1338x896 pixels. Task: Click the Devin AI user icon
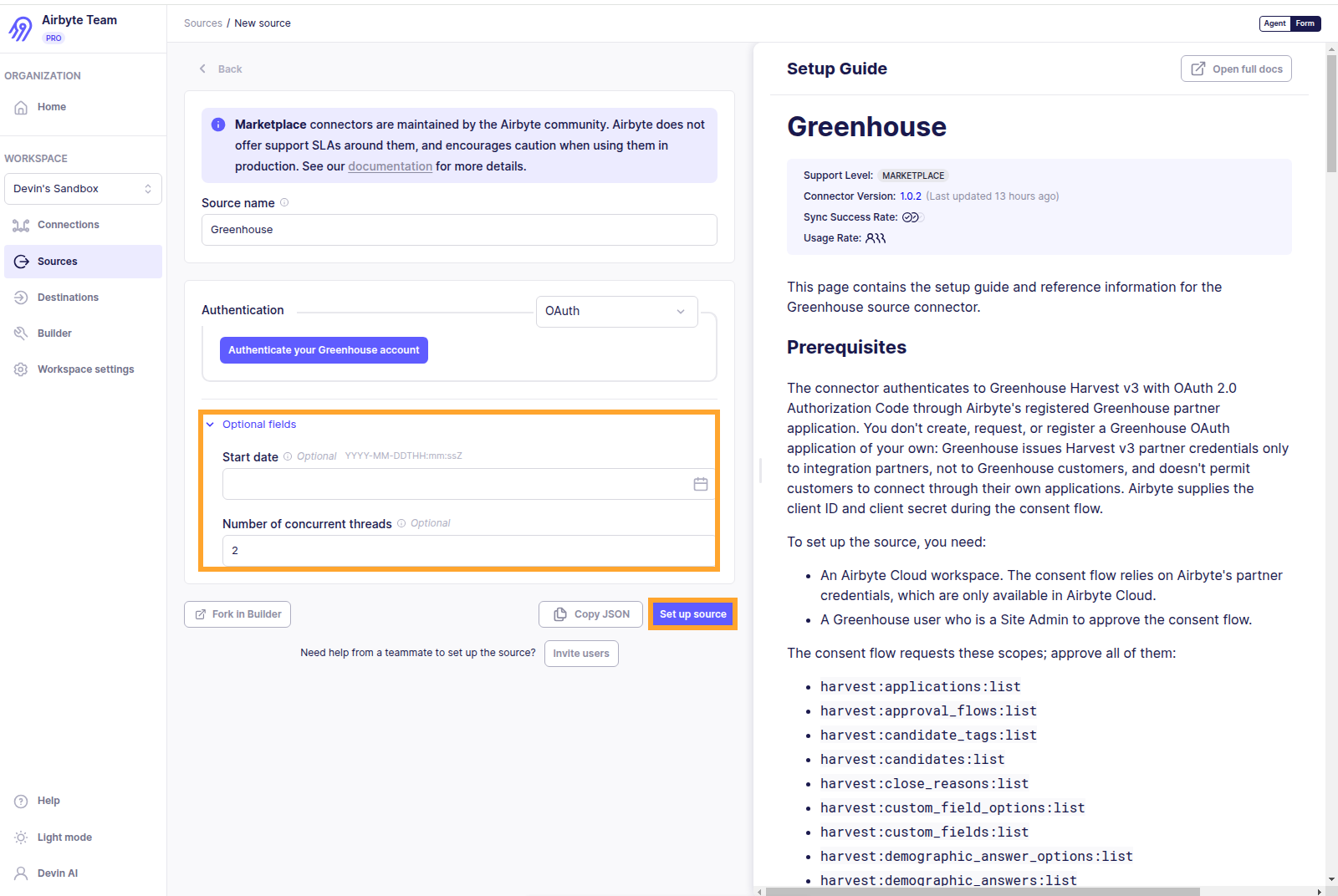tap(21, 873)
